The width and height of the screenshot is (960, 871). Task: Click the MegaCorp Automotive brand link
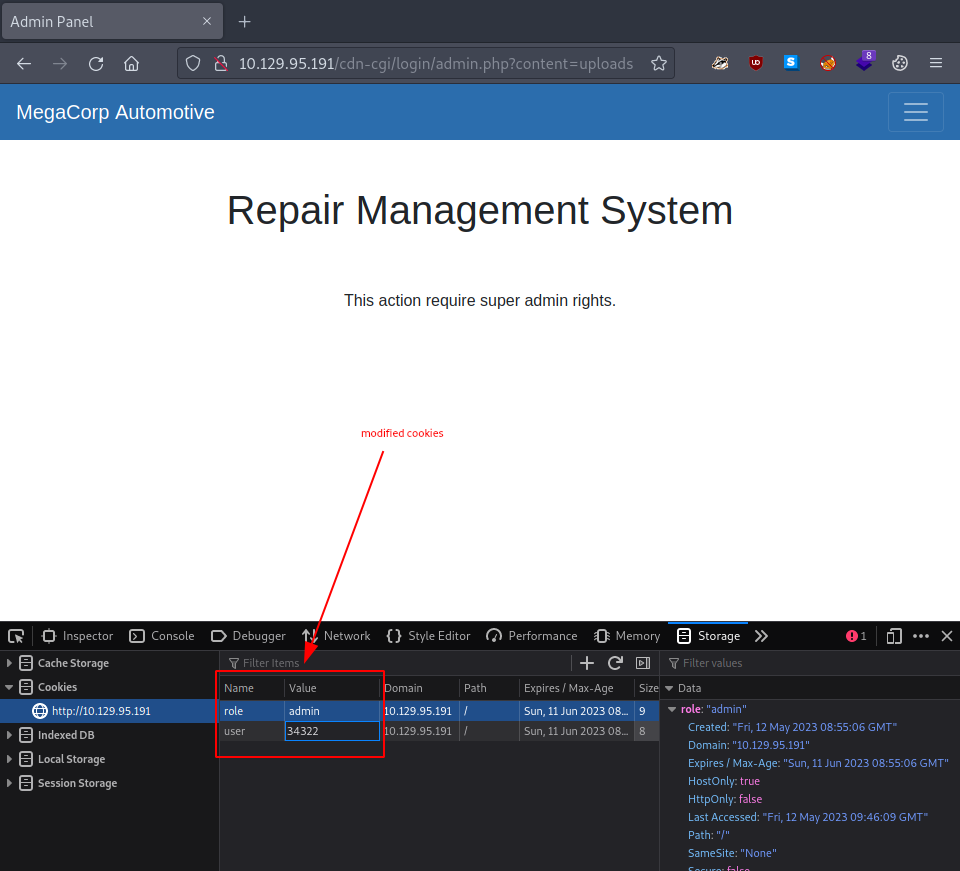(x=115, y=112)
